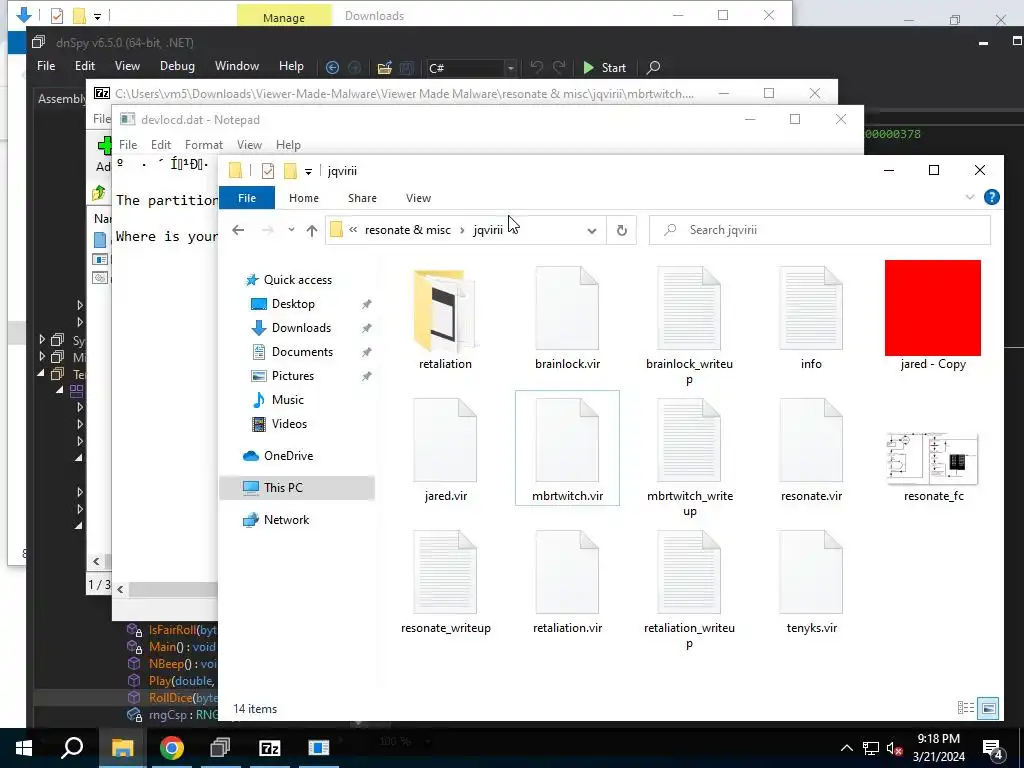Open Windows Start menu
This screenshot has height=768, width=1024.
pyautogui.click(x=24, y=748)
